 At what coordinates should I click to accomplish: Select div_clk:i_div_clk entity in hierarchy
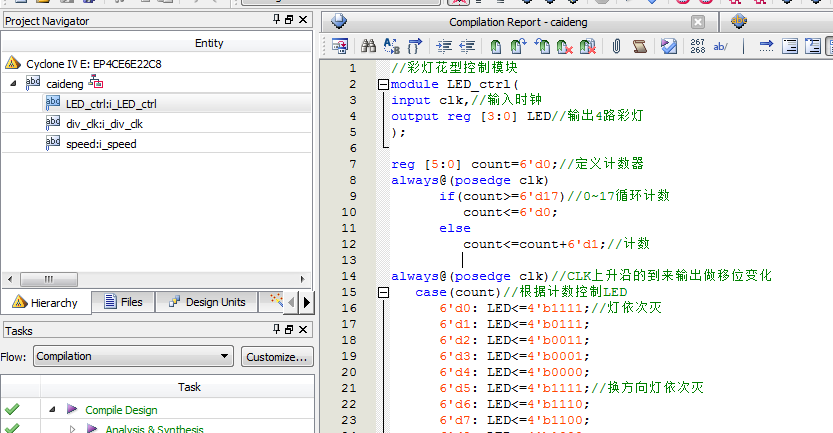click(x=102, y=124)
